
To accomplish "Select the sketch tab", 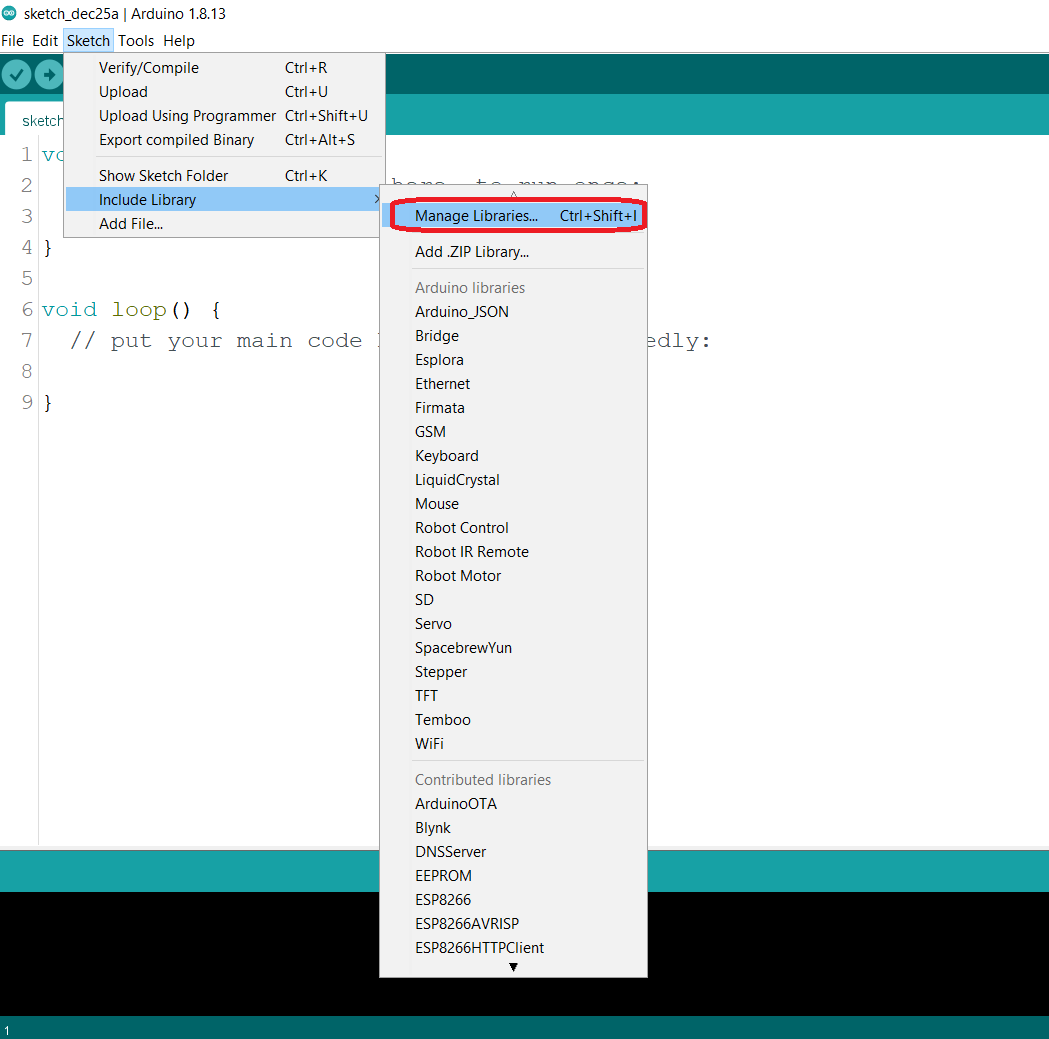I will pos(35,120).
